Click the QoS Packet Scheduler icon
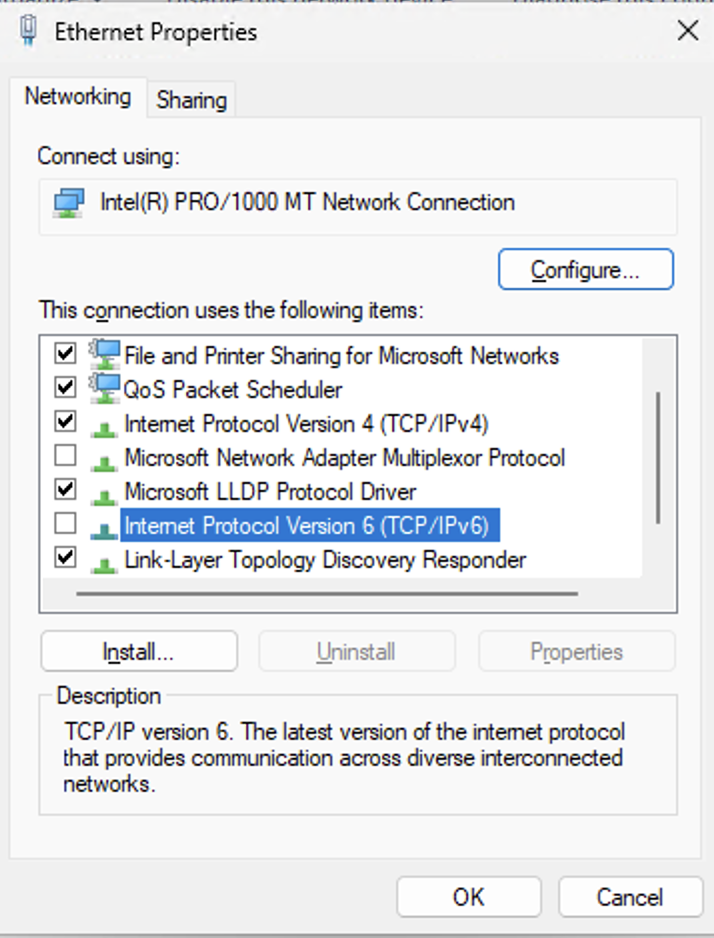 click(104, 389)
